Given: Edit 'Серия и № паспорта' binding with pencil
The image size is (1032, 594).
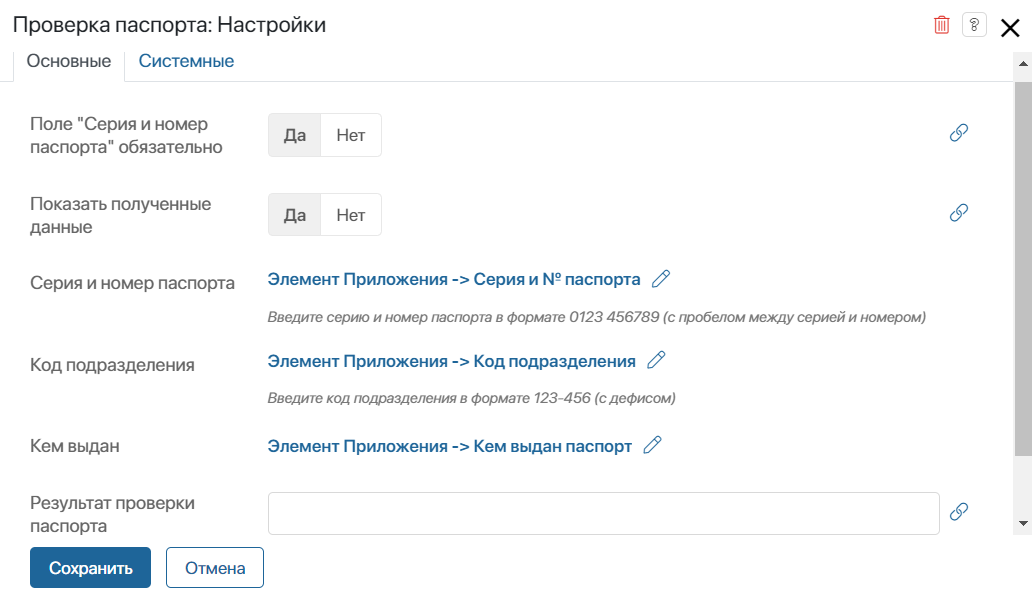Looking at the screenshot, I should (x=661, y=279).
